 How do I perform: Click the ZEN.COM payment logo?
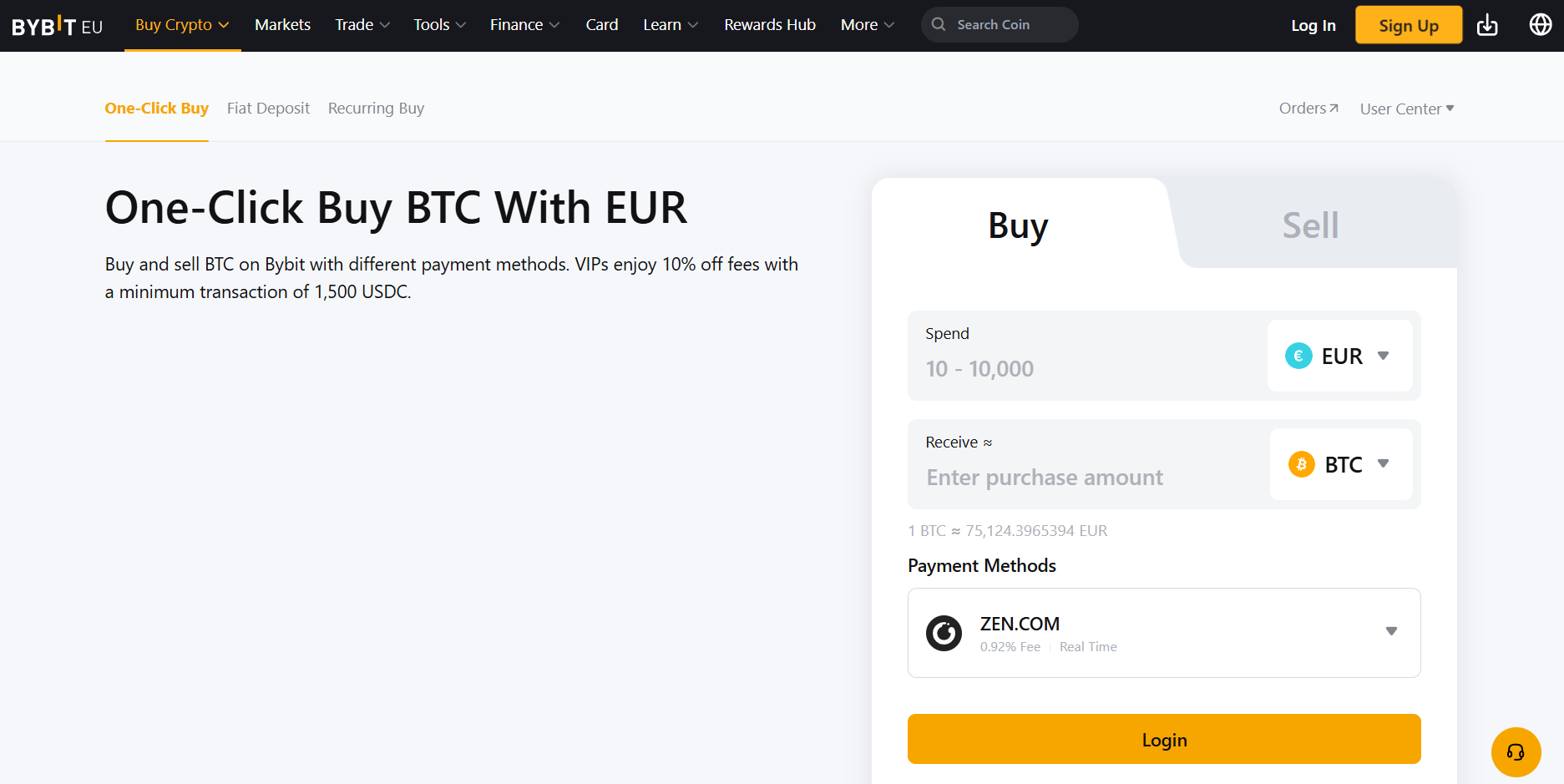944,633
